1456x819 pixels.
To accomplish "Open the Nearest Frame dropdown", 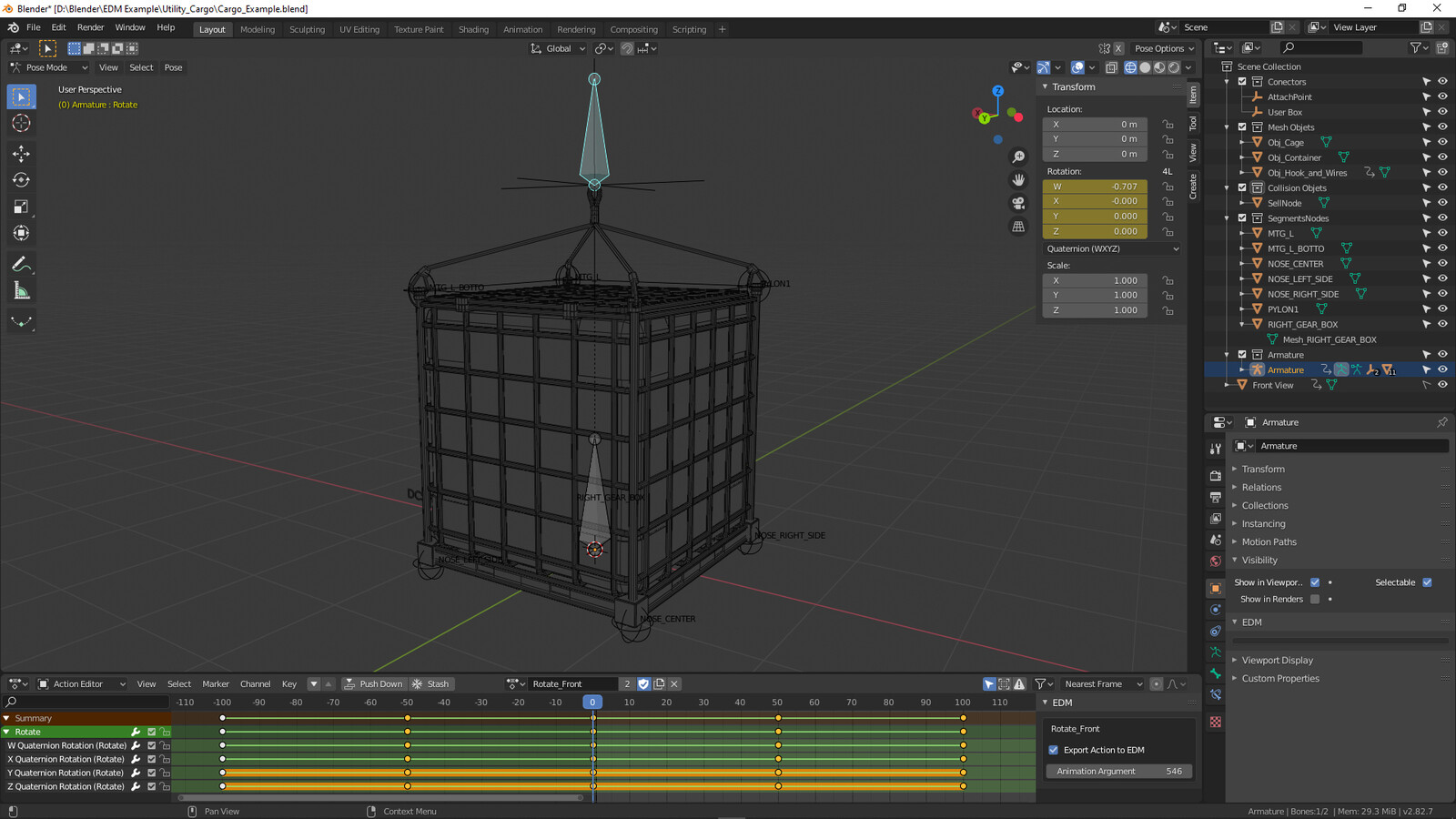I will pyautogui.click(x=1102, y=683).
